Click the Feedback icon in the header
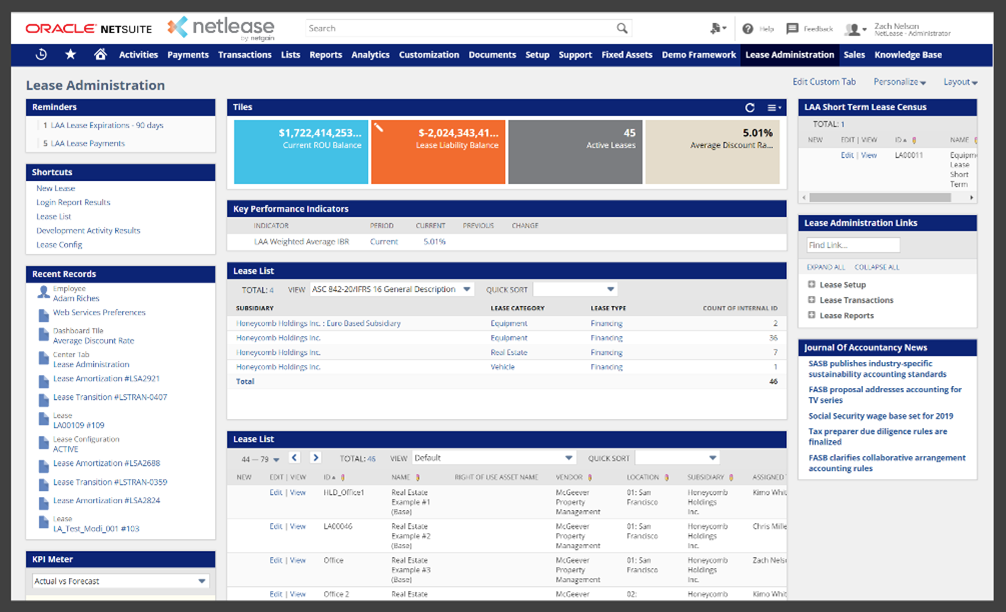Image resolution: width=1006 pixels, height=612 pixels. pyautogui.click(x=792, y=27)
